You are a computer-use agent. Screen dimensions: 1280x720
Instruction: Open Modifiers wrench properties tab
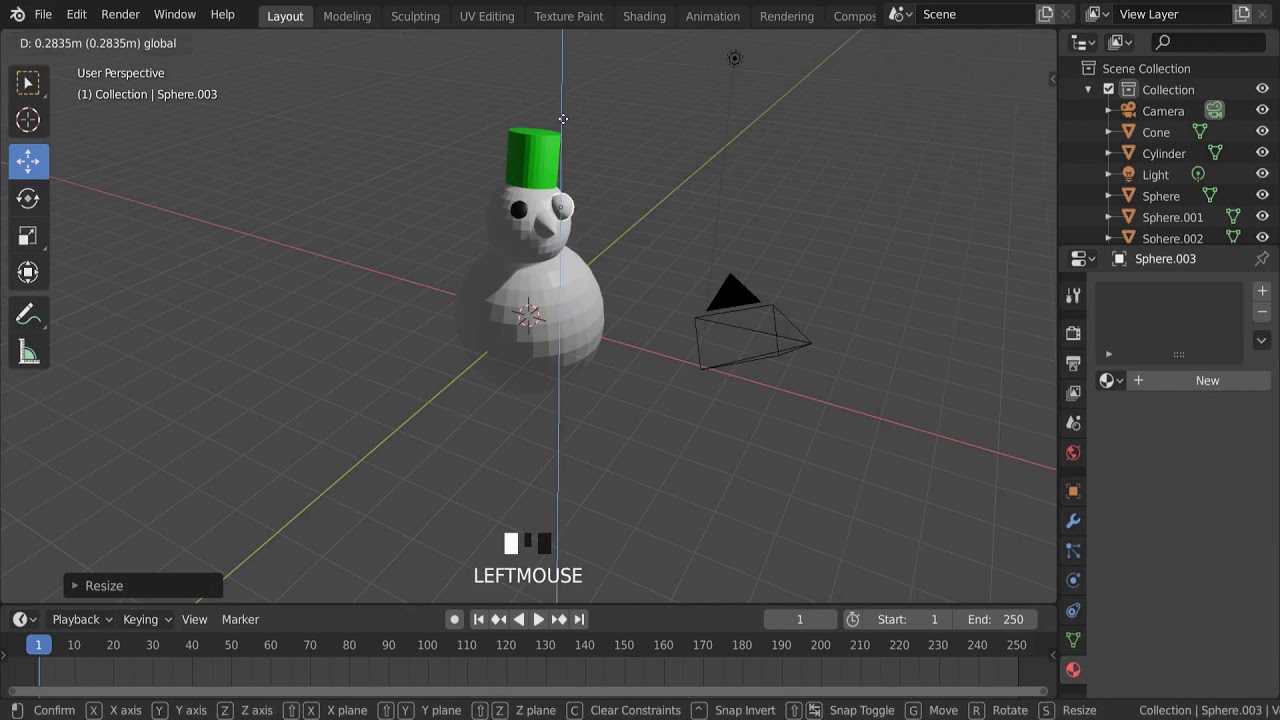click(x=1073, y=521)
